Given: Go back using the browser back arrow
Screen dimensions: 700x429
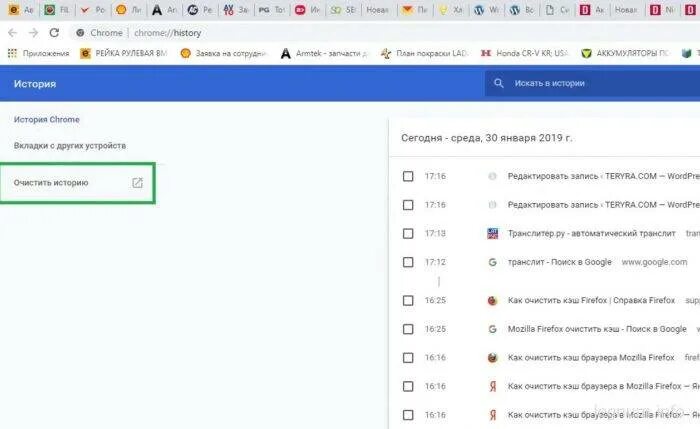Looking at the screenshot, I should 12,33.
